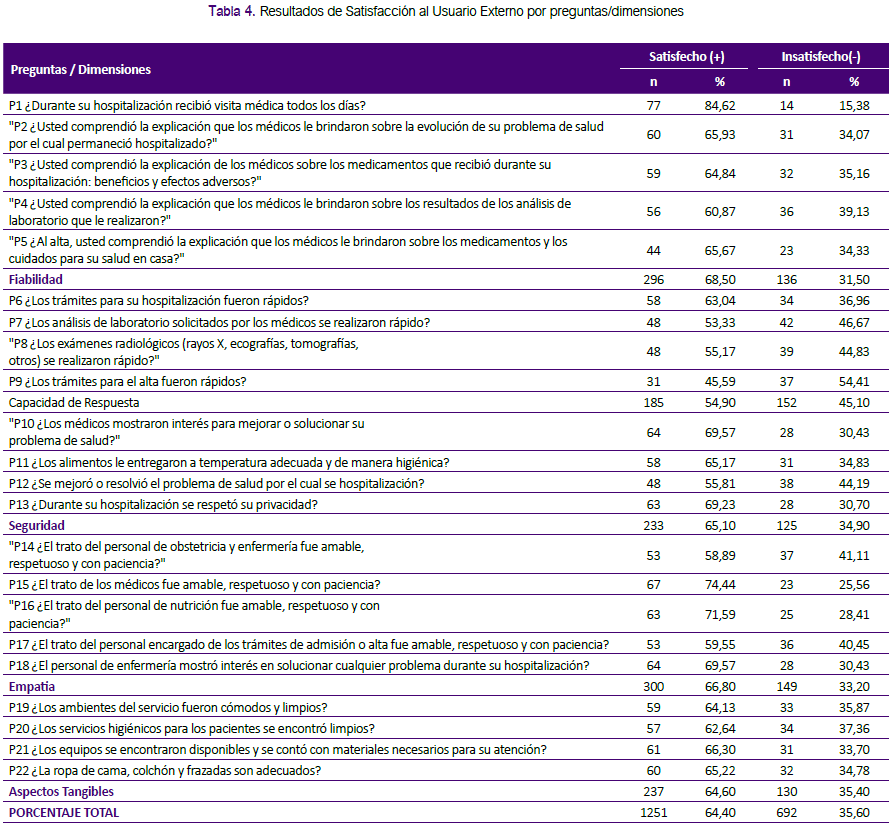Screen dimensions: 893x826
Task: Click the 'Empatia' dimension label
Action: point(32,687)
